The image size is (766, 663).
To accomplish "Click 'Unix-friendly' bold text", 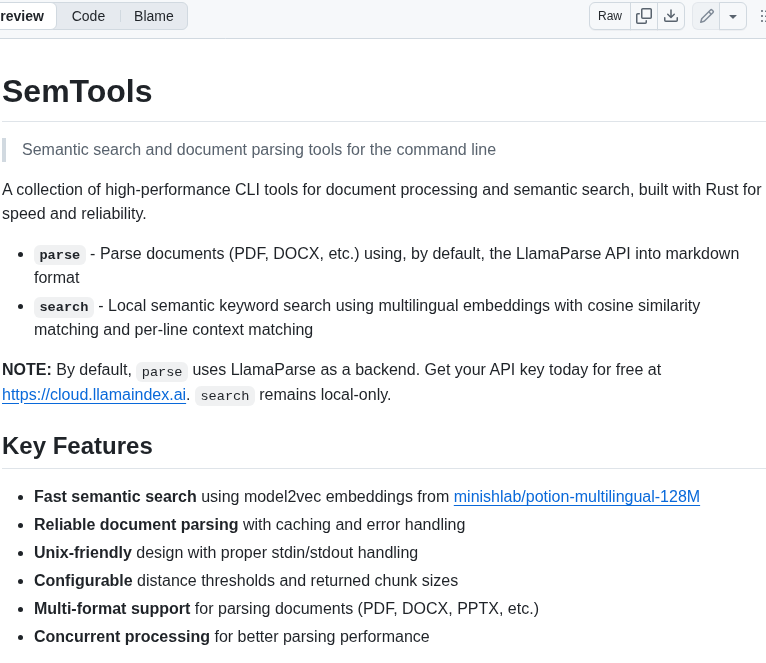I will [83, 552].
